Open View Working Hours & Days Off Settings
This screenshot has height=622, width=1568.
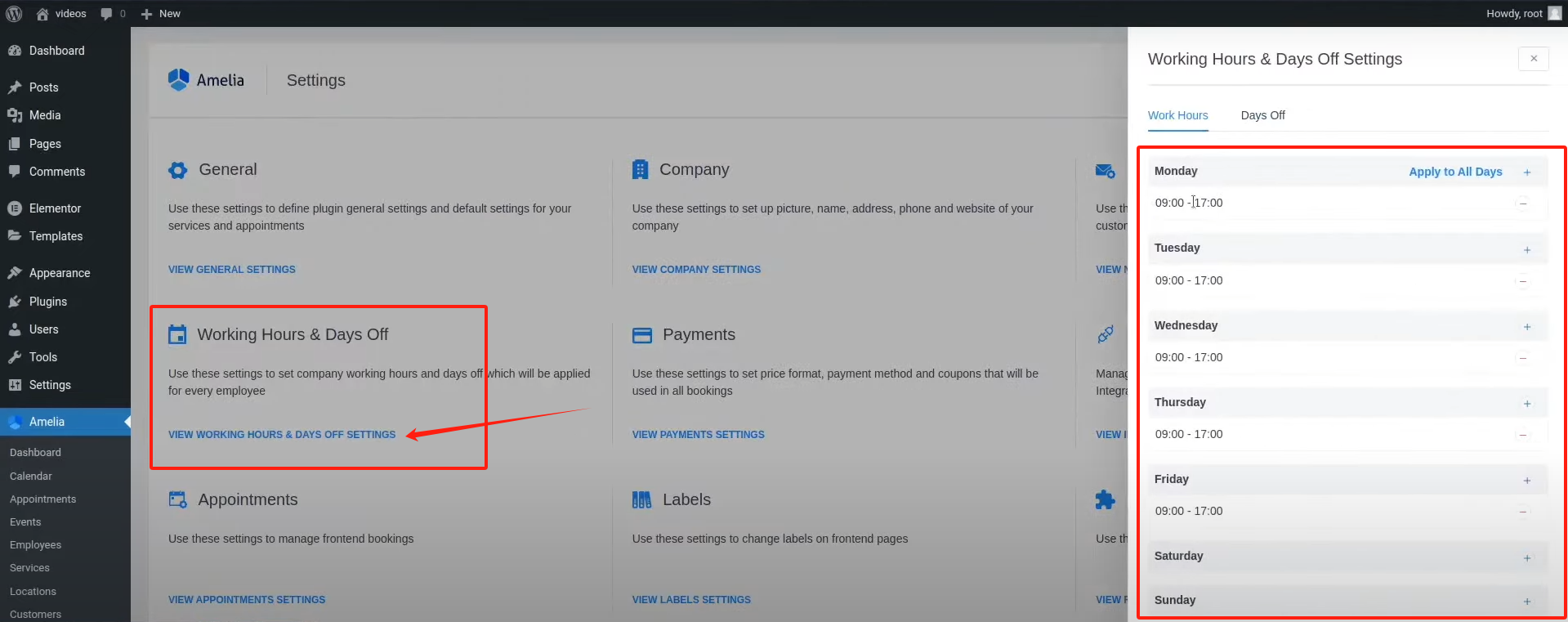[282, 435]
